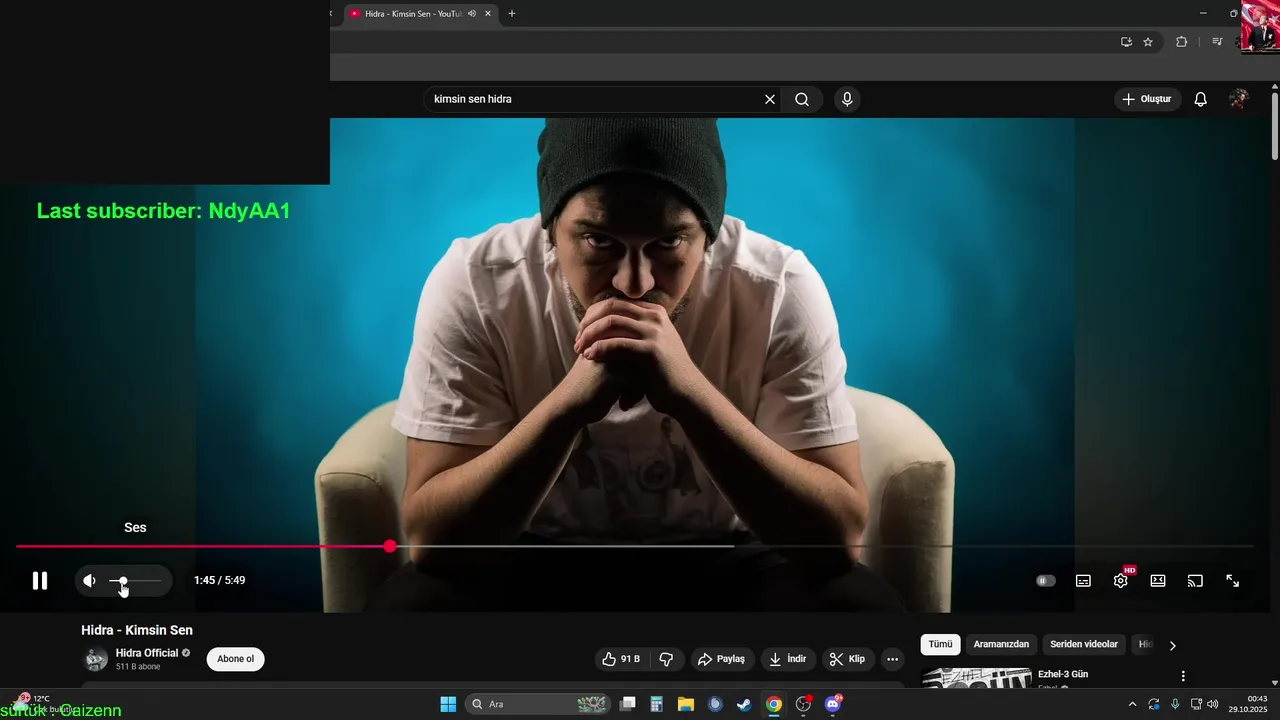Viewport: 1280px width, 720px height.
Task: Close the Hidra - Kimsin Sen browser tab
Action: (488, 14)
